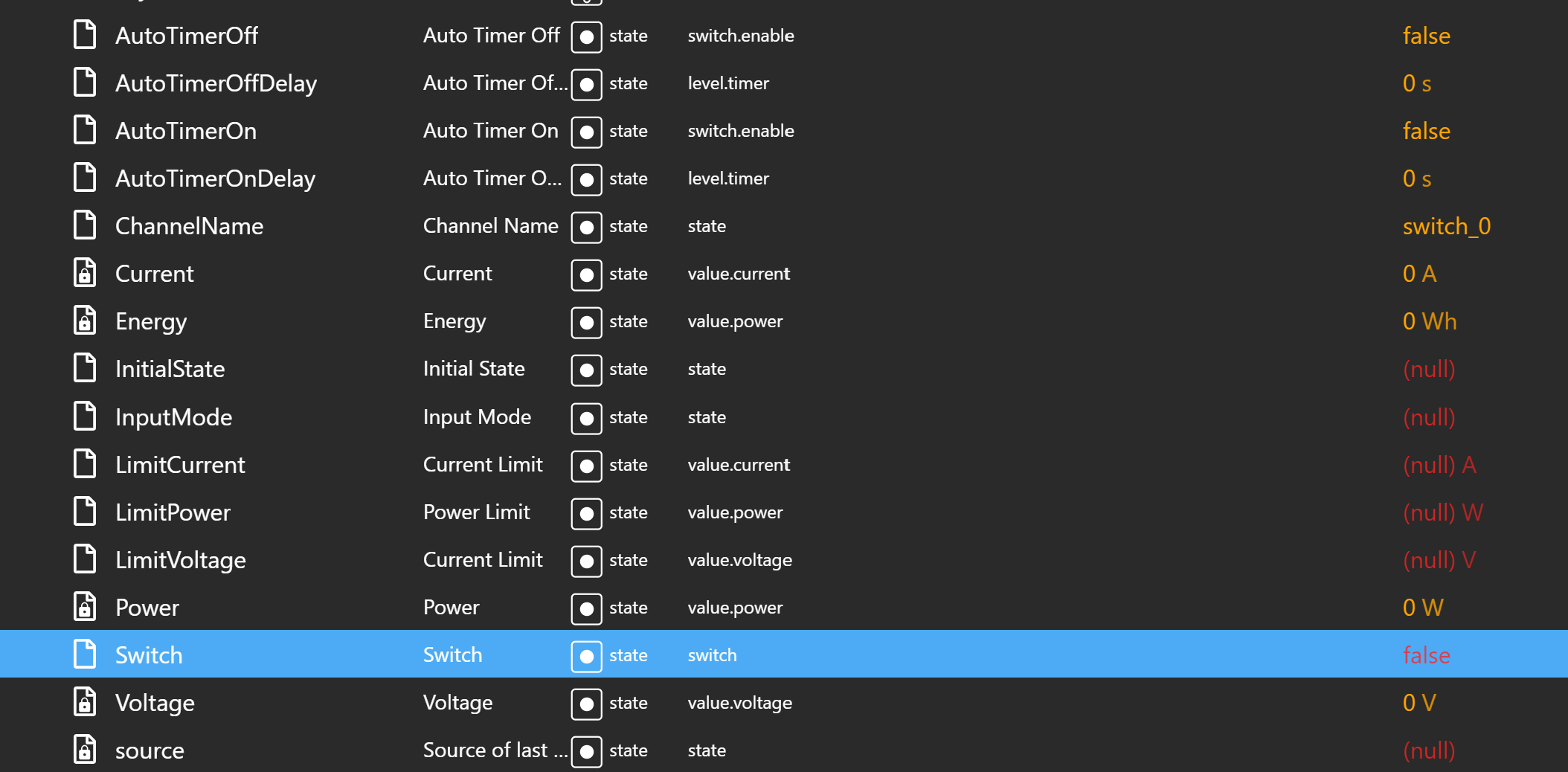Click the document icon beside LimitVoltage
The height and width of the screenshot is (772, 1568).
tap(84, 559)
